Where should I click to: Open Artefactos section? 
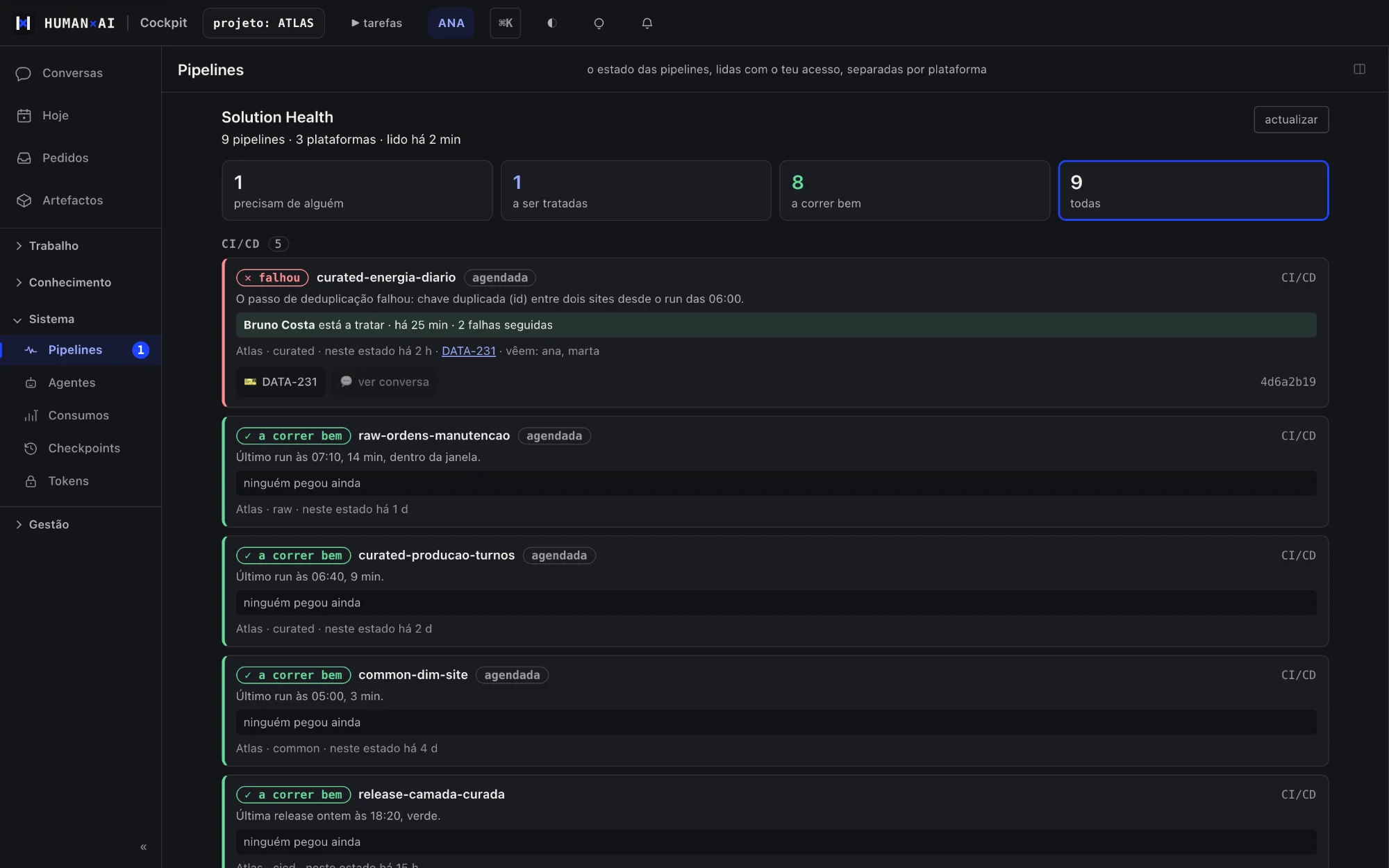tap(81, 200)
